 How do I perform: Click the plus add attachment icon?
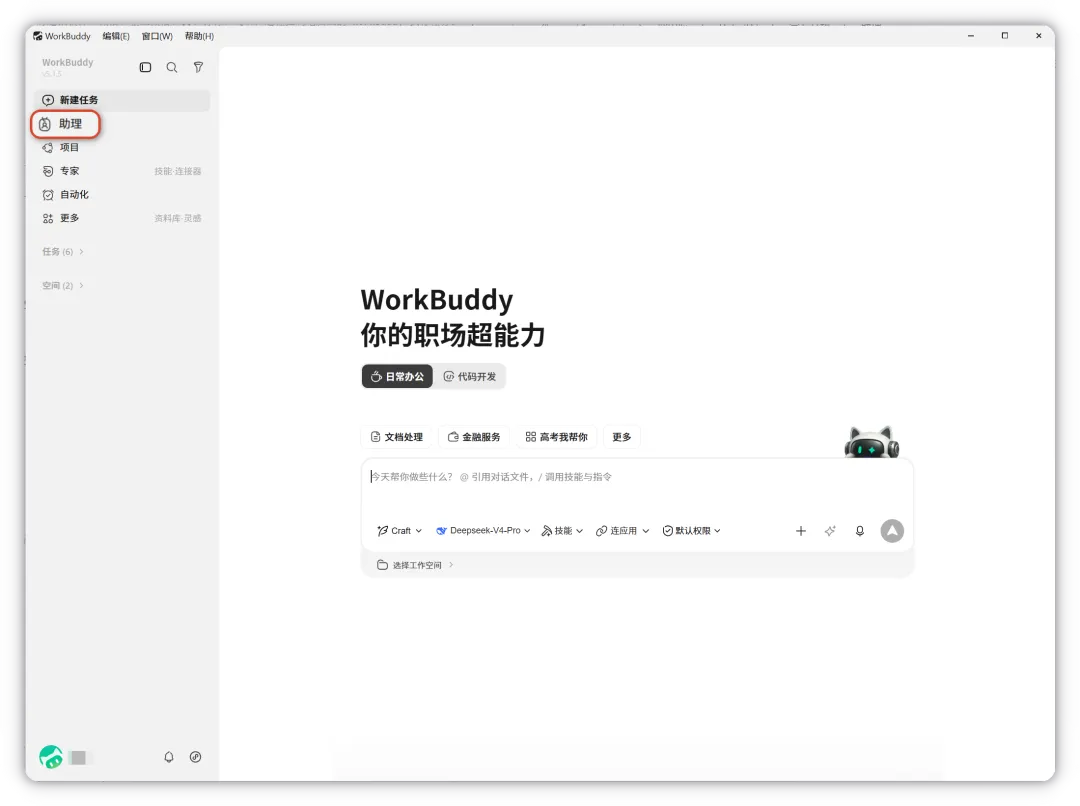pyautogui.click(x=801, y=531)
